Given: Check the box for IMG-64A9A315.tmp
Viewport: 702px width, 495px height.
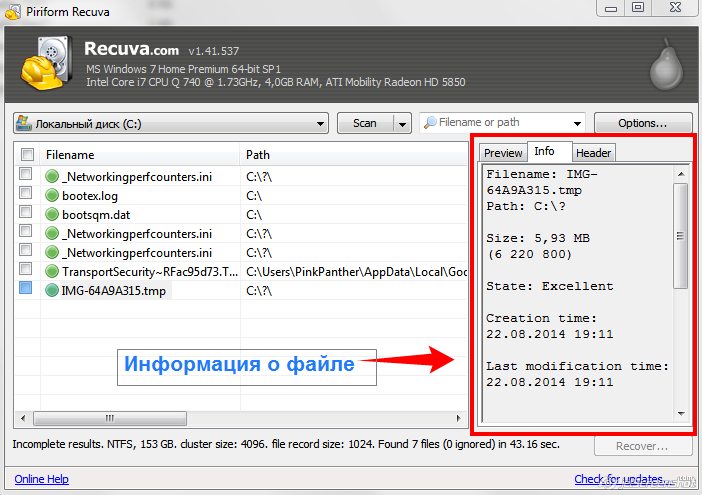Looking at the screenshot, I should [26, 287].
